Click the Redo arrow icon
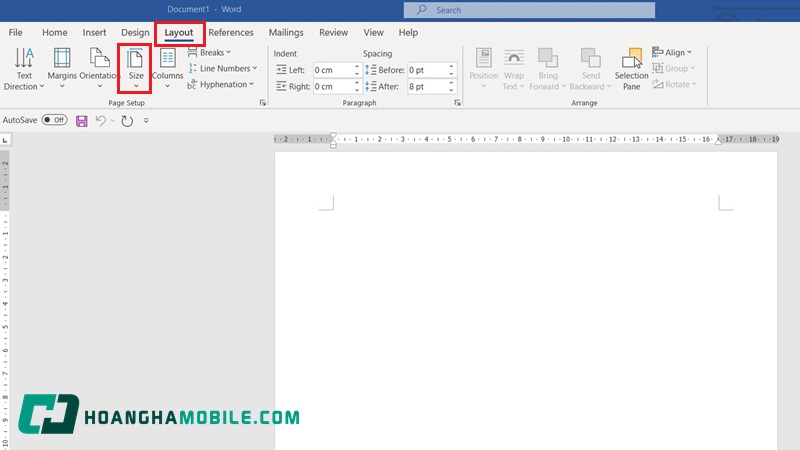This screenshot has width=800, height=450. [x=127, y=120]
